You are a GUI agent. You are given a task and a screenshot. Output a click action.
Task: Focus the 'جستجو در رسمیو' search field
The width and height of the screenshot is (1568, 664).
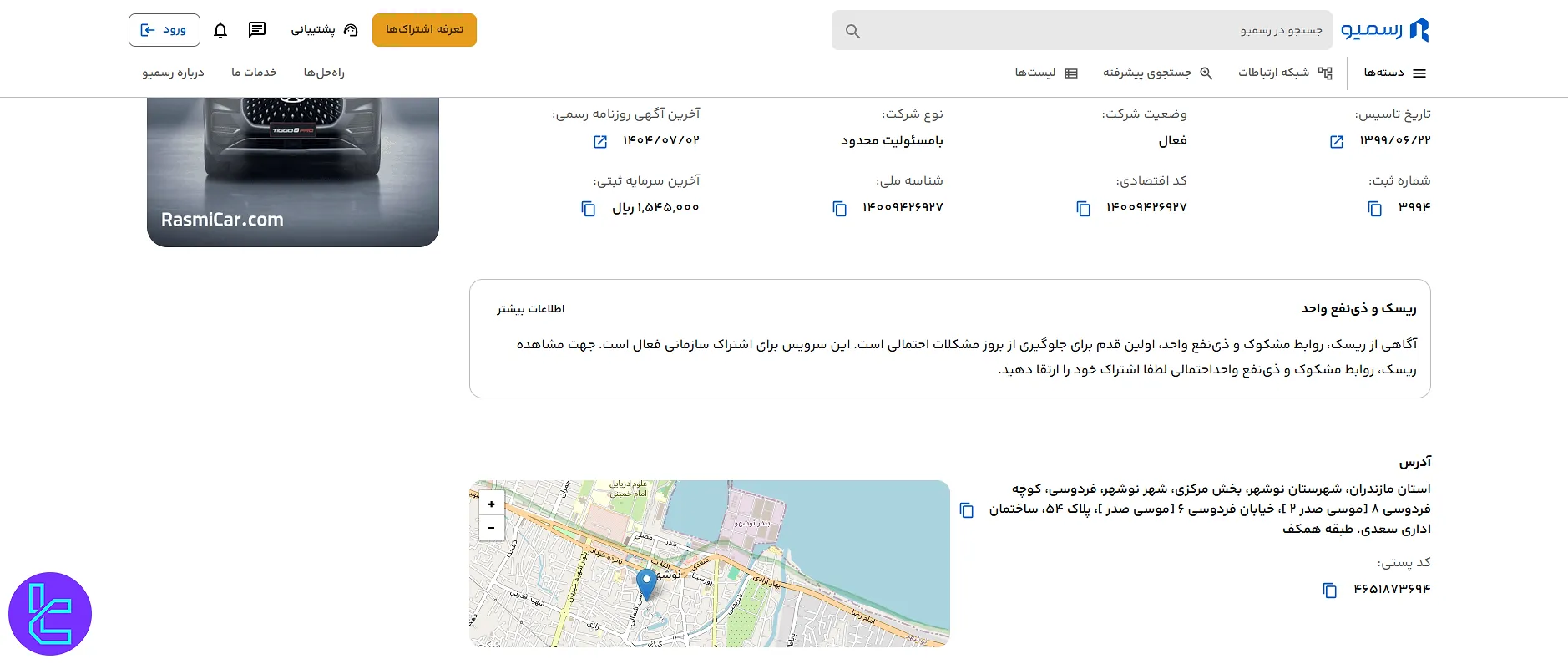click(x=1082, y=30)
